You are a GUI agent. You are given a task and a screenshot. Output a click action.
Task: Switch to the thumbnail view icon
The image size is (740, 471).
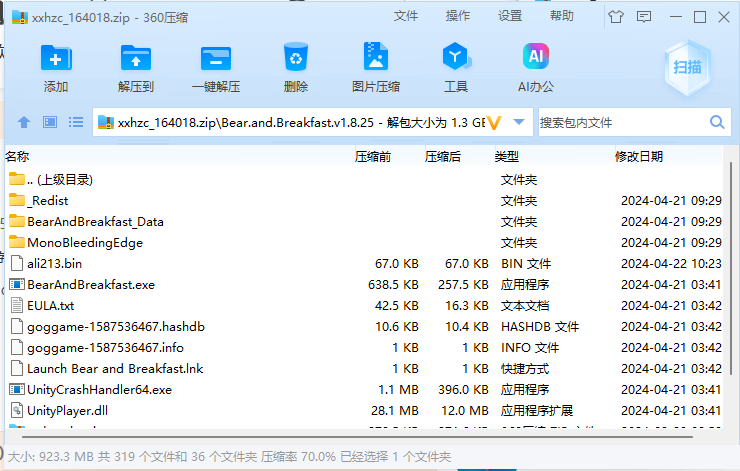[x=50, y=123]
